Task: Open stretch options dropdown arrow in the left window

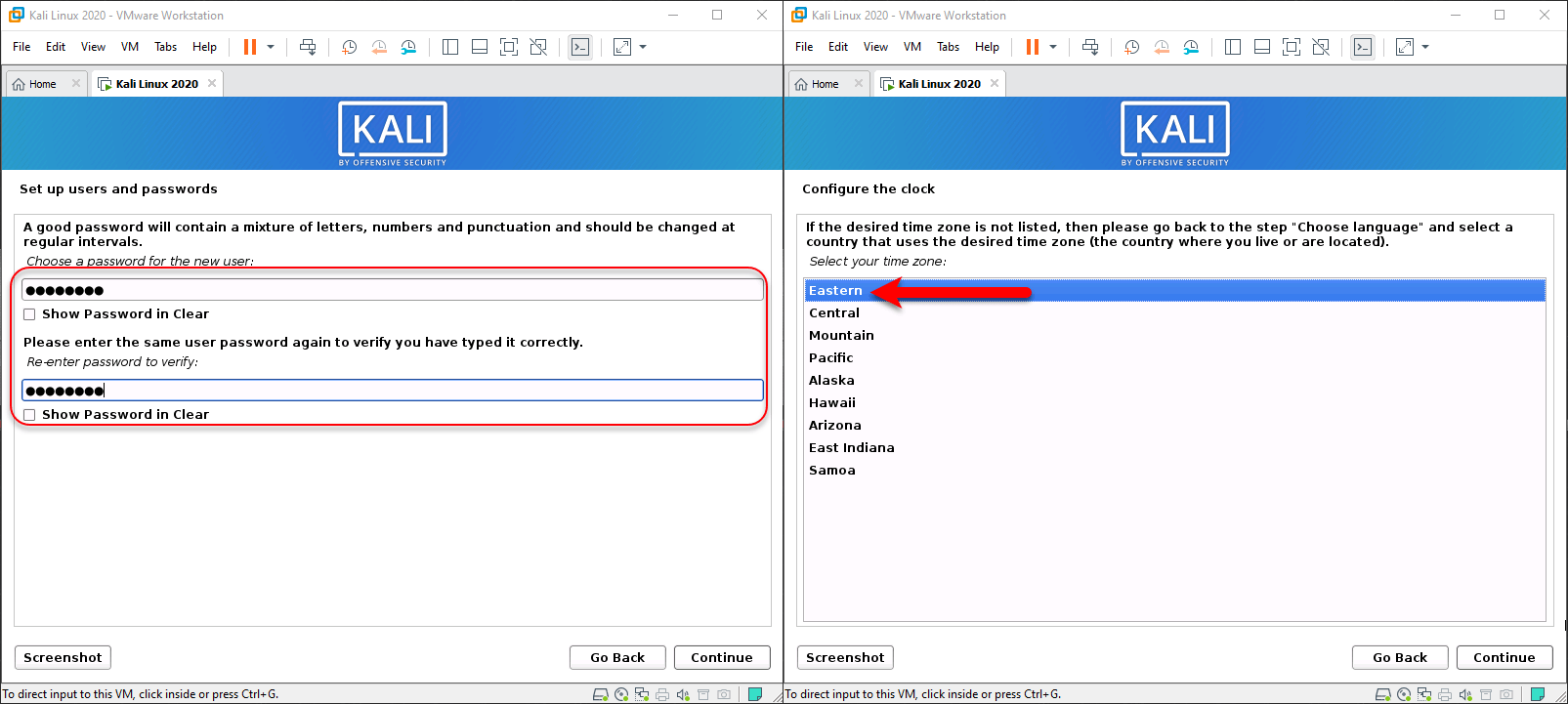Action: 643,47
